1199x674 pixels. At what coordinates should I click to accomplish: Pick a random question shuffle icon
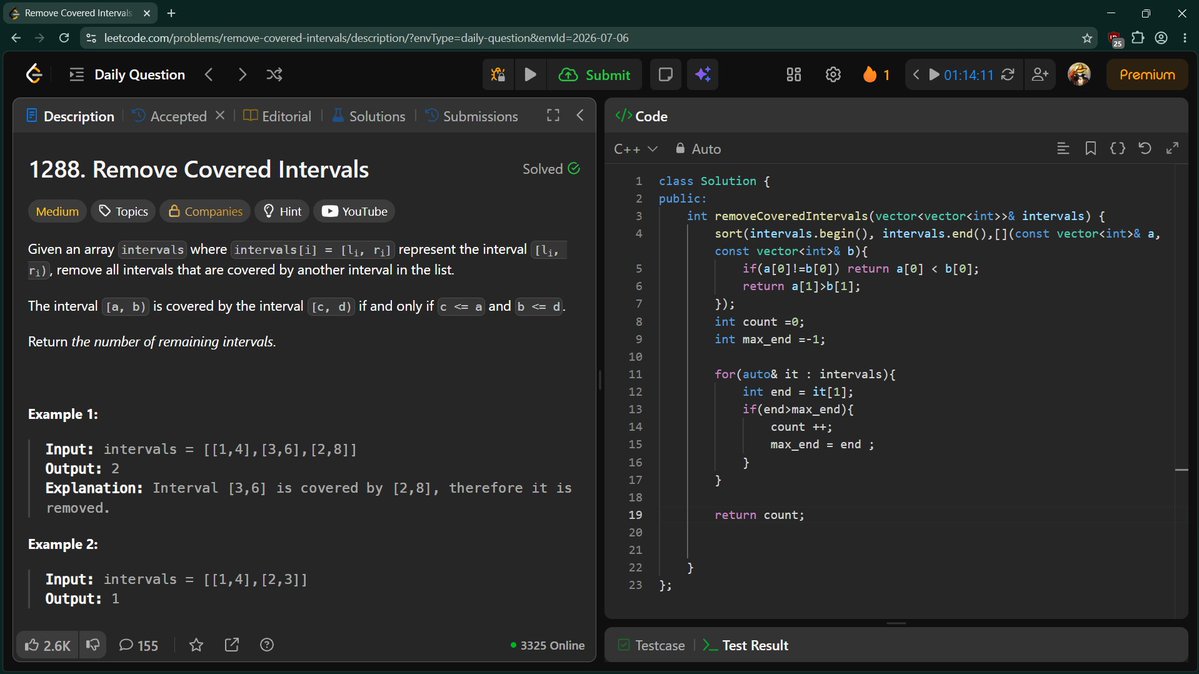(275, 74)
